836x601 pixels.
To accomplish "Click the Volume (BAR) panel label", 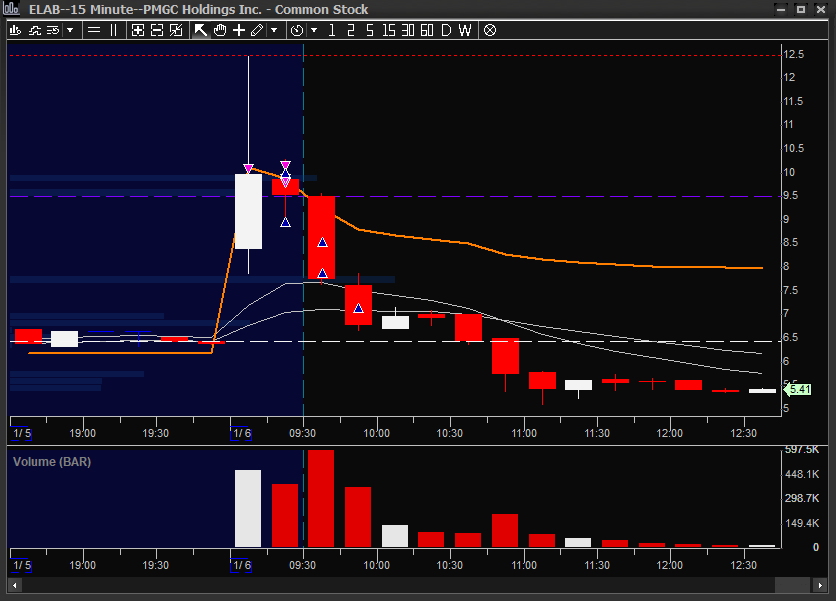I will [52, 462].
